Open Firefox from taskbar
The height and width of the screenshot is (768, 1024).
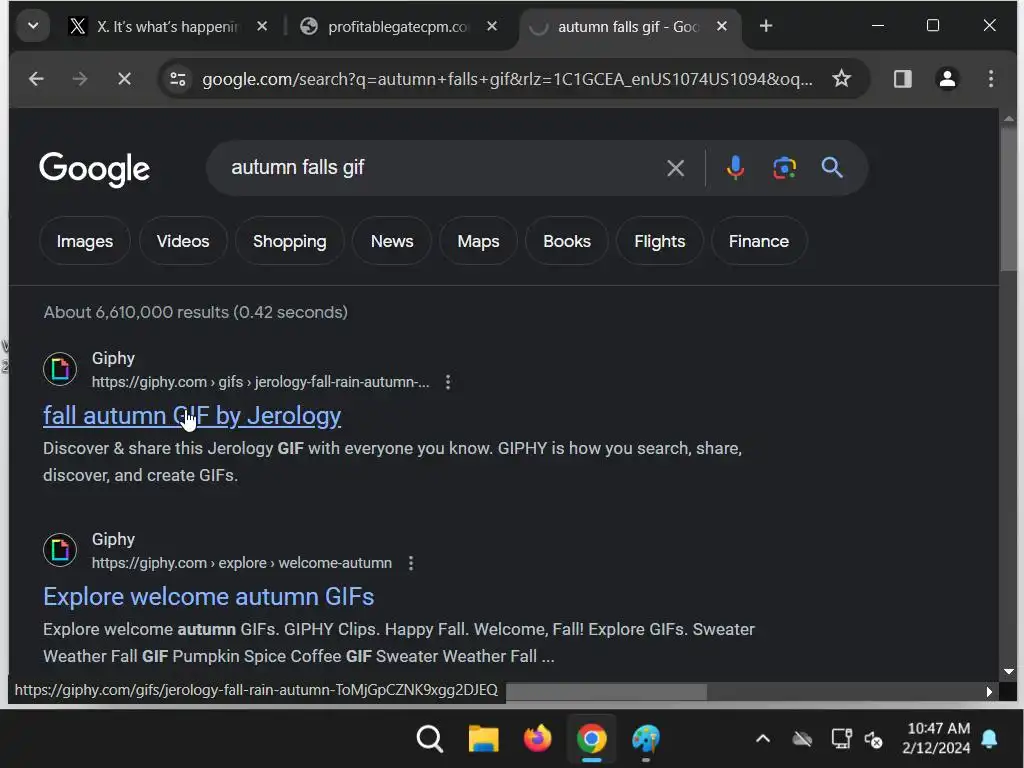point(537,739)
